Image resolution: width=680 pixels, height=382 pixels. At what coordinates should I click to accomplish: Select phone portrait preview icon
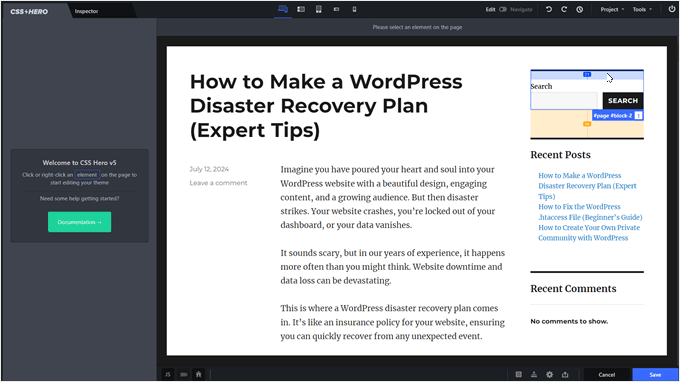[x=354, y=9]
